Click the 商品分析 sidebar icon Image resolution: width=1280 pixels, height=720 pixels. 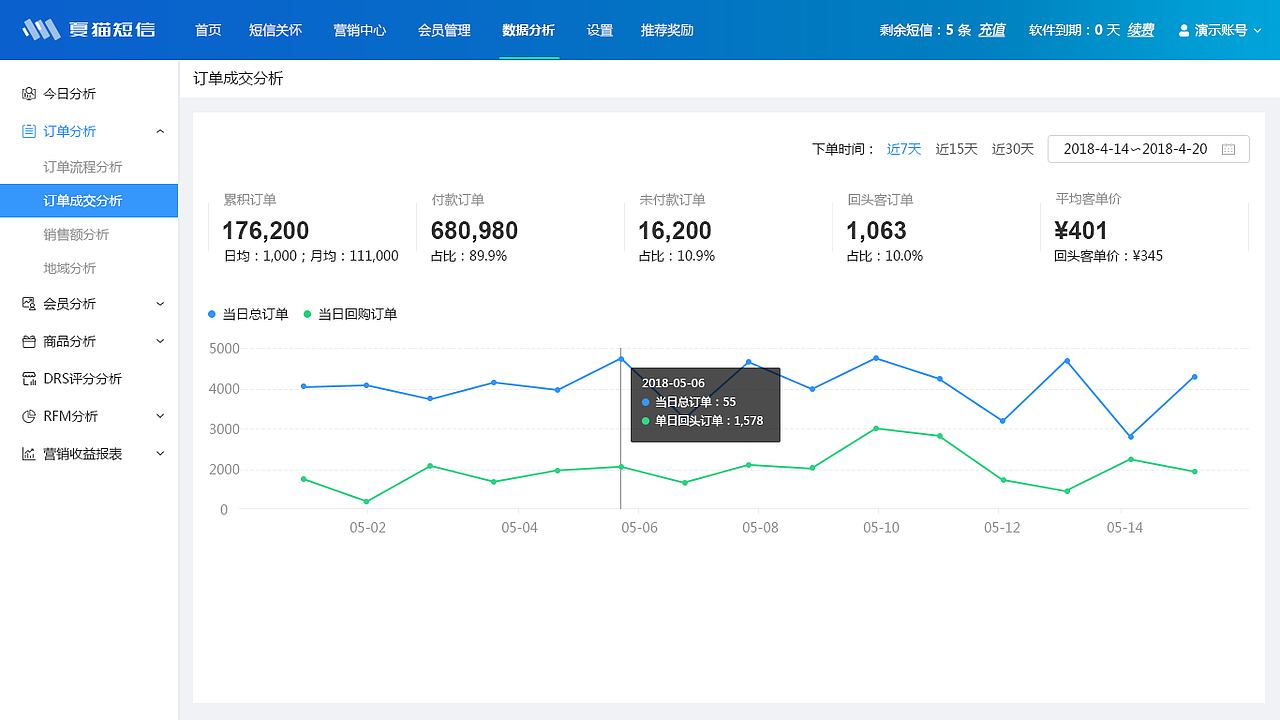pos(31,341)
